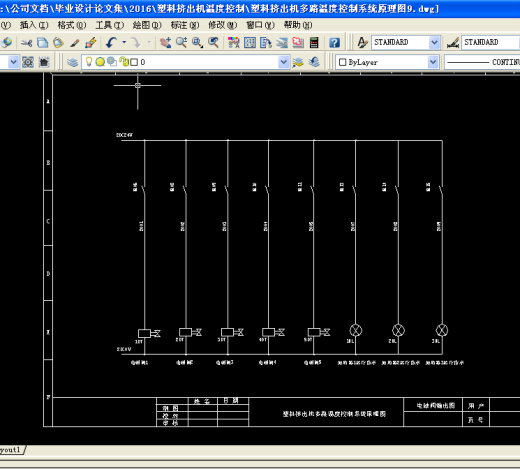Image resolution: width=520 pixels, height=469 pixels.
Task: Open the 帮助(H) Help menu
Action: coord(298,25)
